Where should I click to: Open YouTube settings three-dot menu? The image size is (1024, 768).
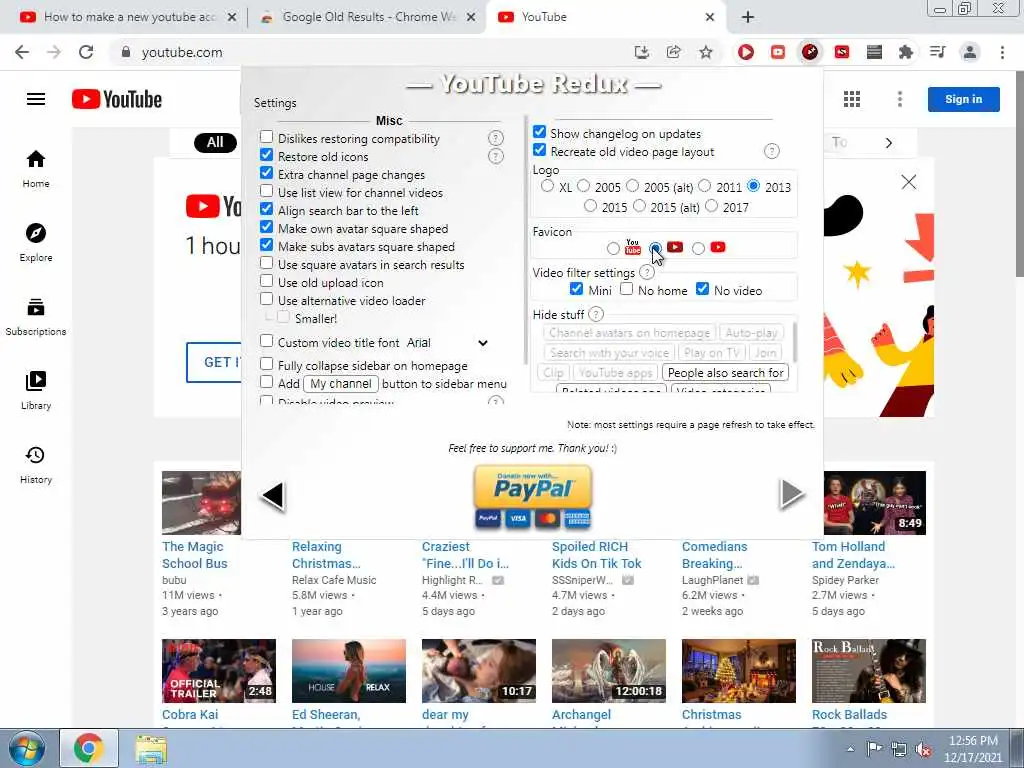coord(900,99)
